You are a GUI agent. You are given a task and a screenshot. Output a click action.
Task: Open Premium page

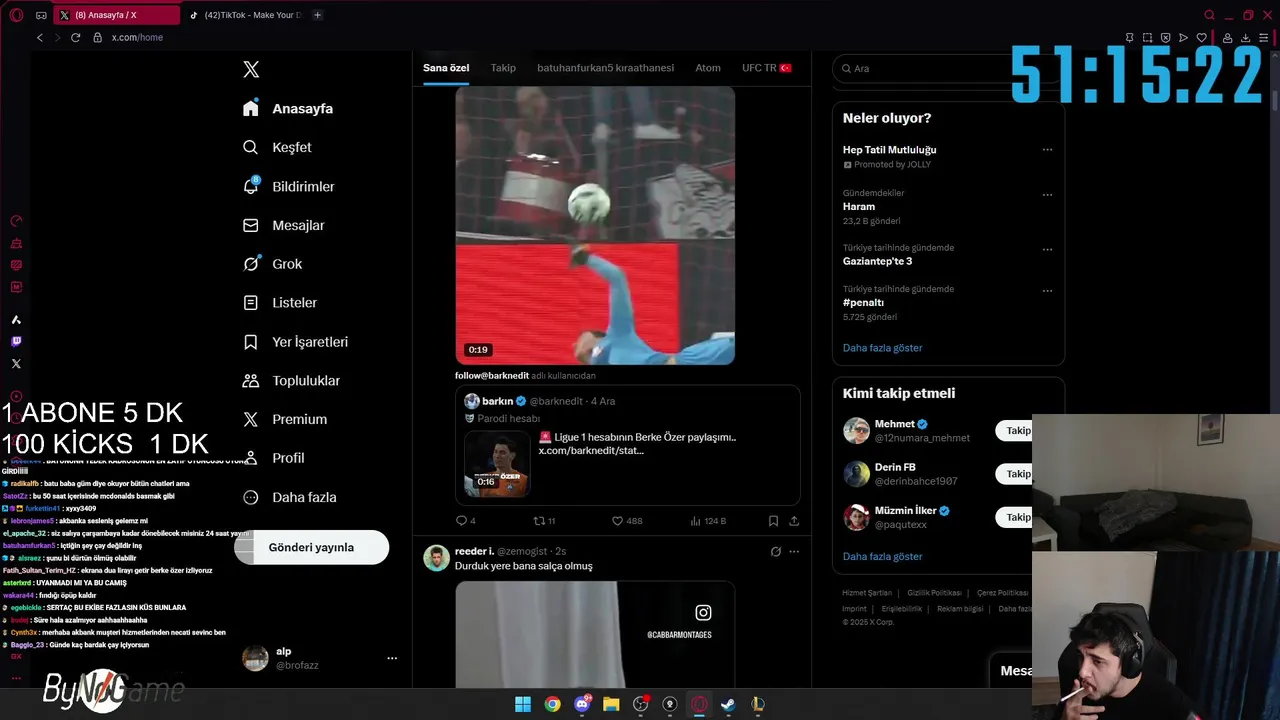285,419
